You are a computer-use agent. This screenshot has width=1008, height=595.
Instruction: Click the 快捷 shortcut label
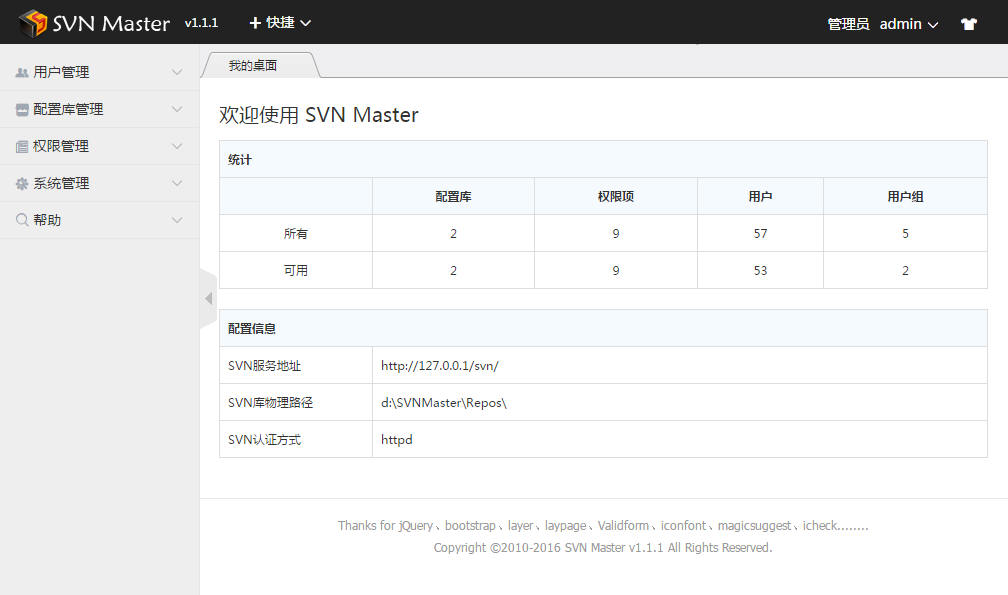[x=280, y=22]
